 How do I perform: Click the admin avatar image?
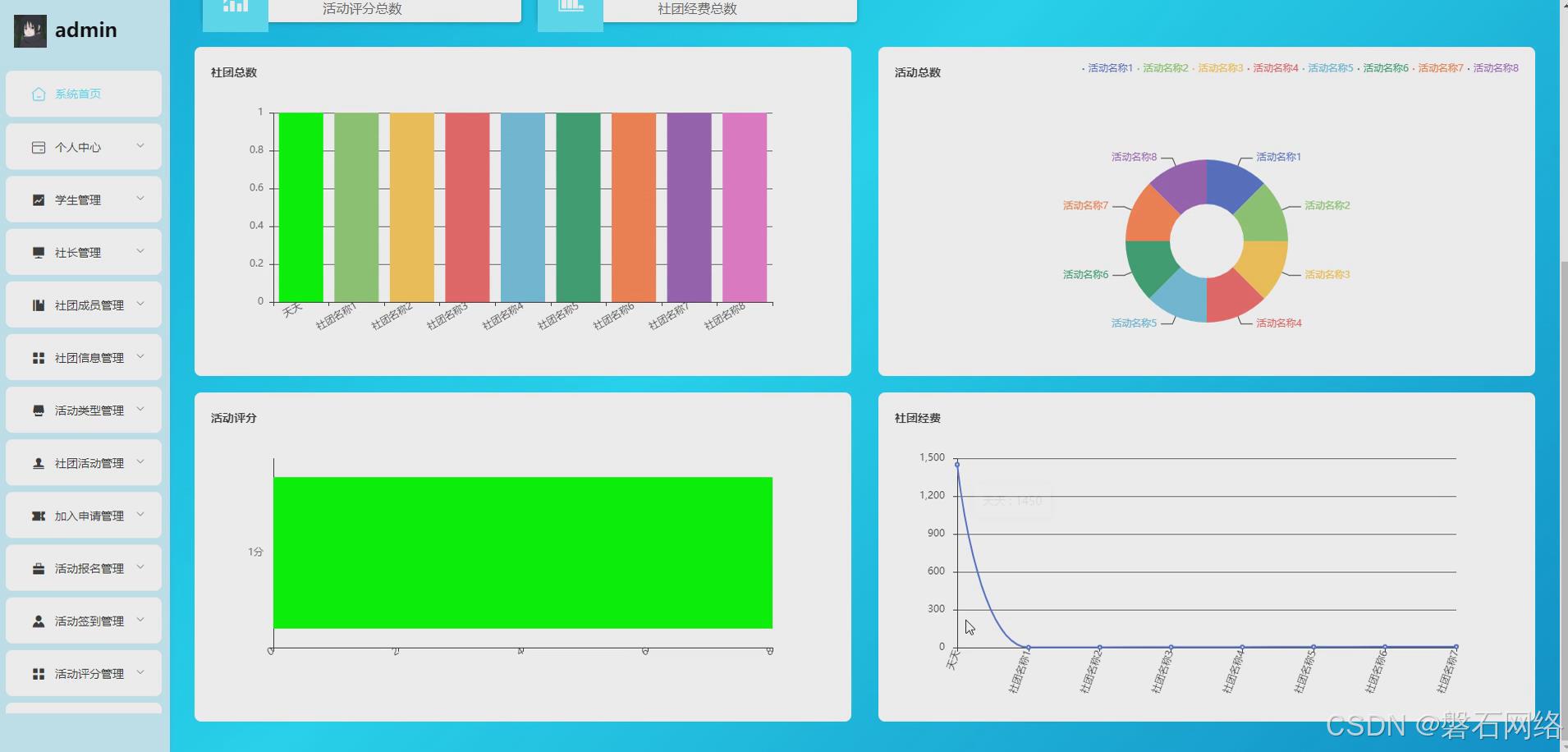tap(30, 31)
